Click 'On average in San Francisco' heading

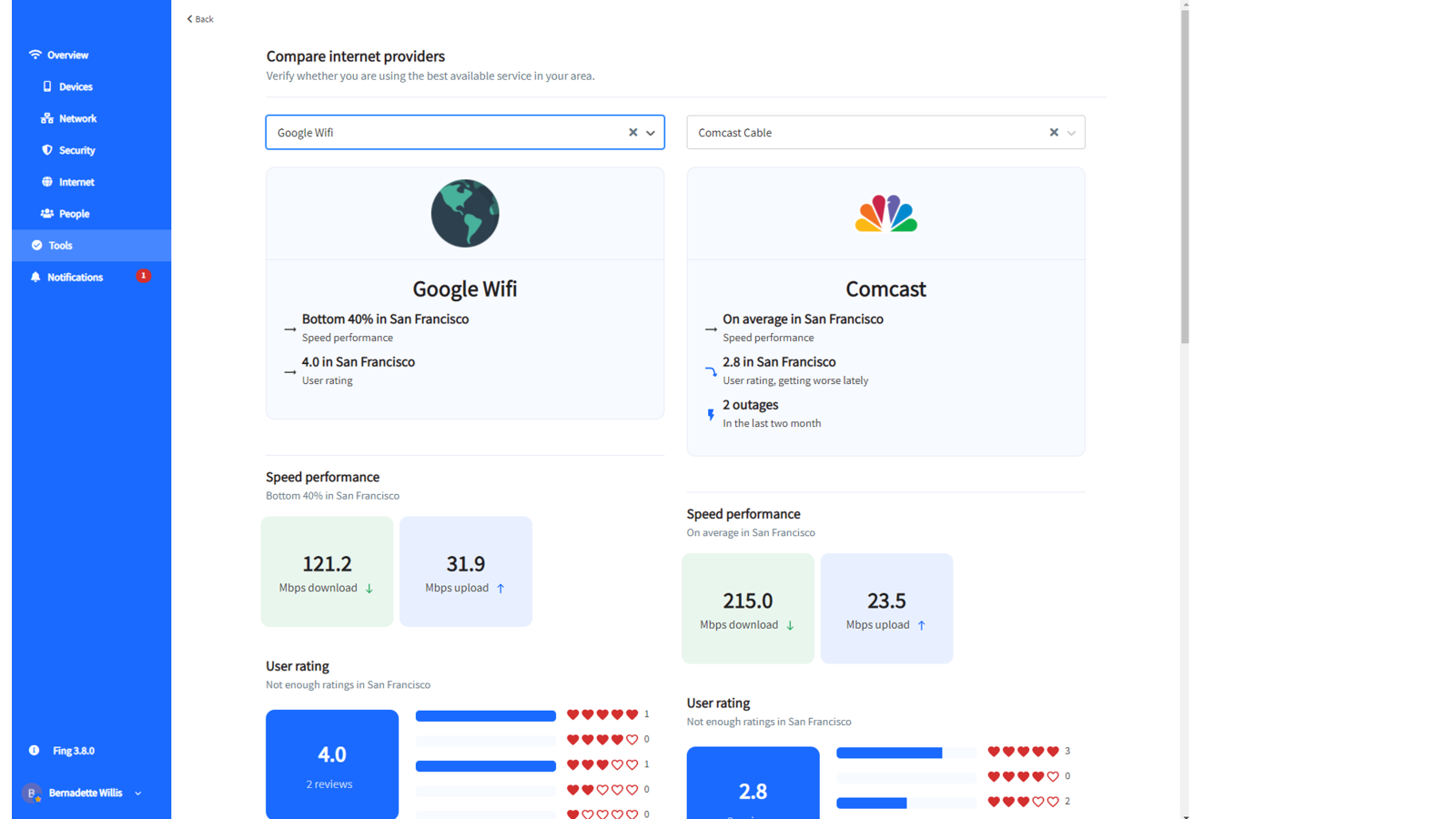pos(803,319)
